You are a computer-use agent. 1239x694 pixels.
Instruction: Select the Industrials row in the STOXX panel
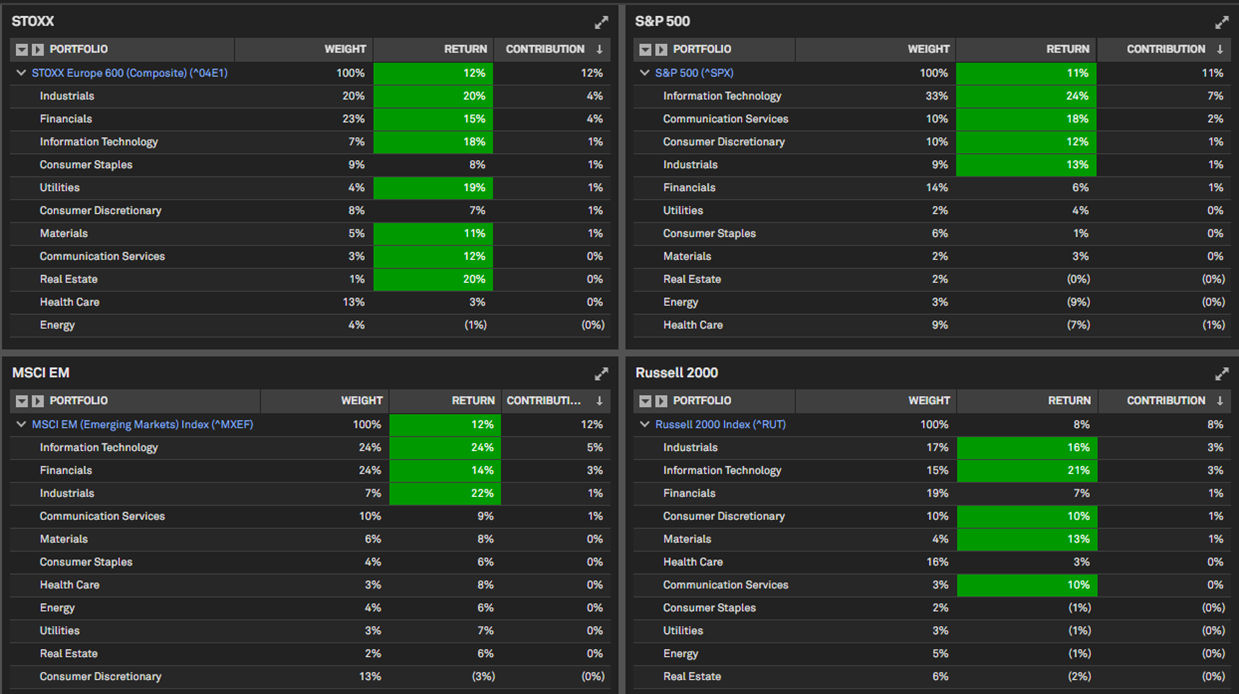pyautogui.click(x=310, y=96)
